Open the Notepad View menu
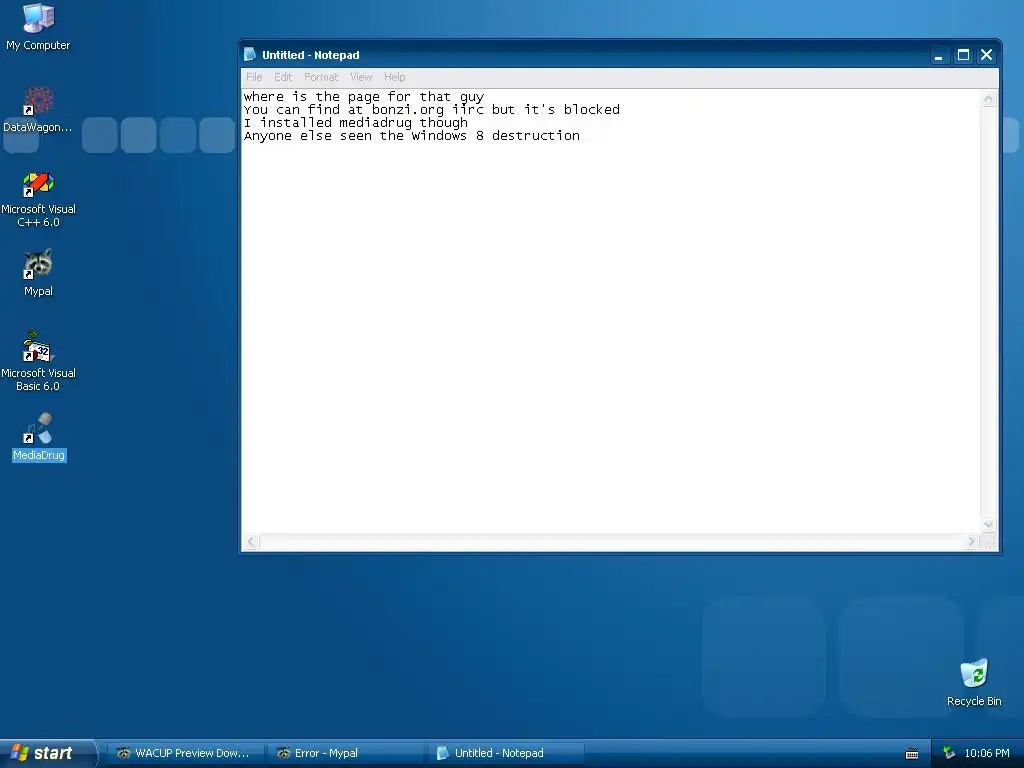Image resolution: width=1024 pixels, height=768 pixels. 360,77
